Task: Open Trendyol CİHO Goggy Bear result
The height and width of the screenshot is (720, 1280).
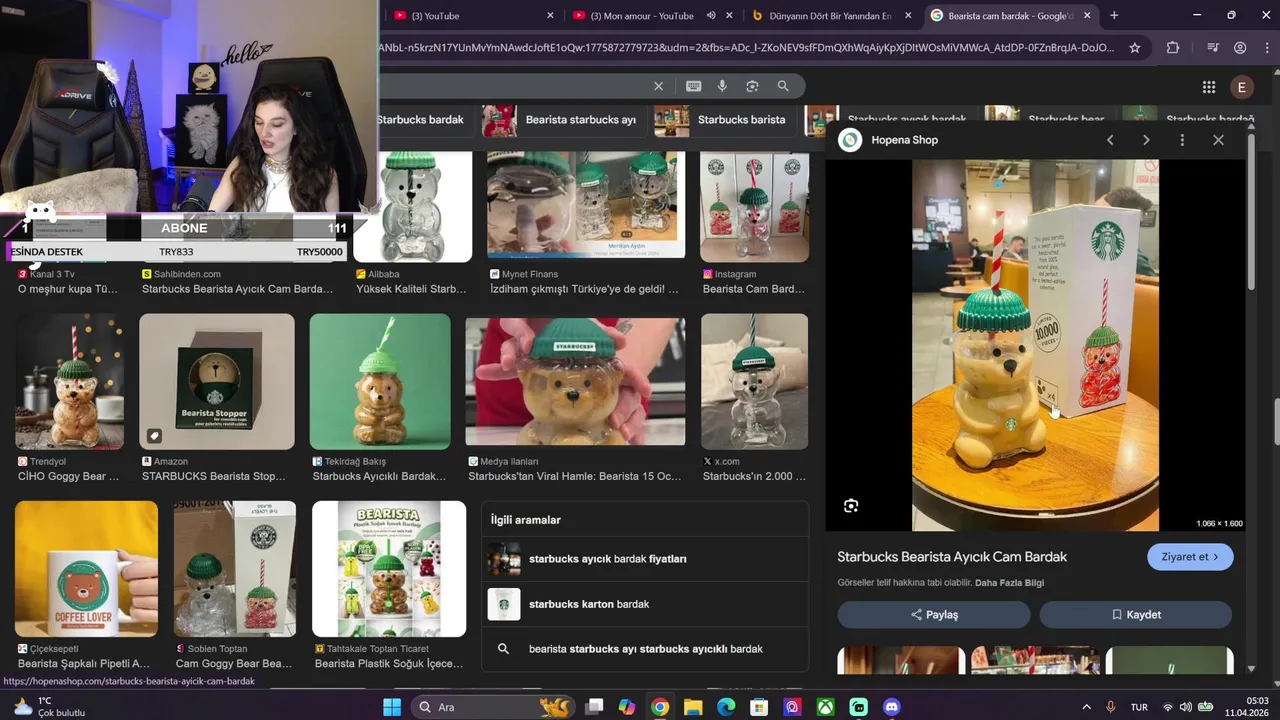Action: [70, 382]
